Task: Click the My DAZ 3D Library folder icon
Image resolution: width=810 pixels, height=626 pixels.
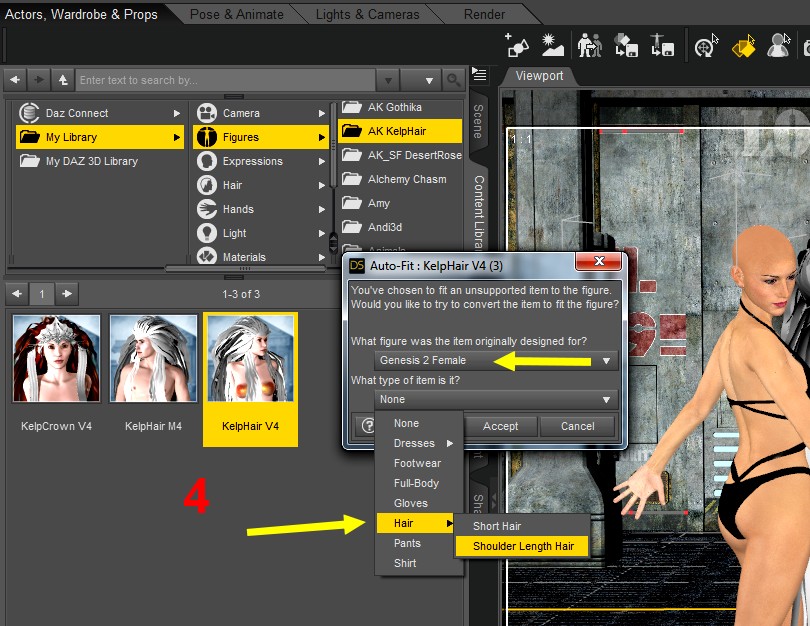Action: click(x=29, y=161)
